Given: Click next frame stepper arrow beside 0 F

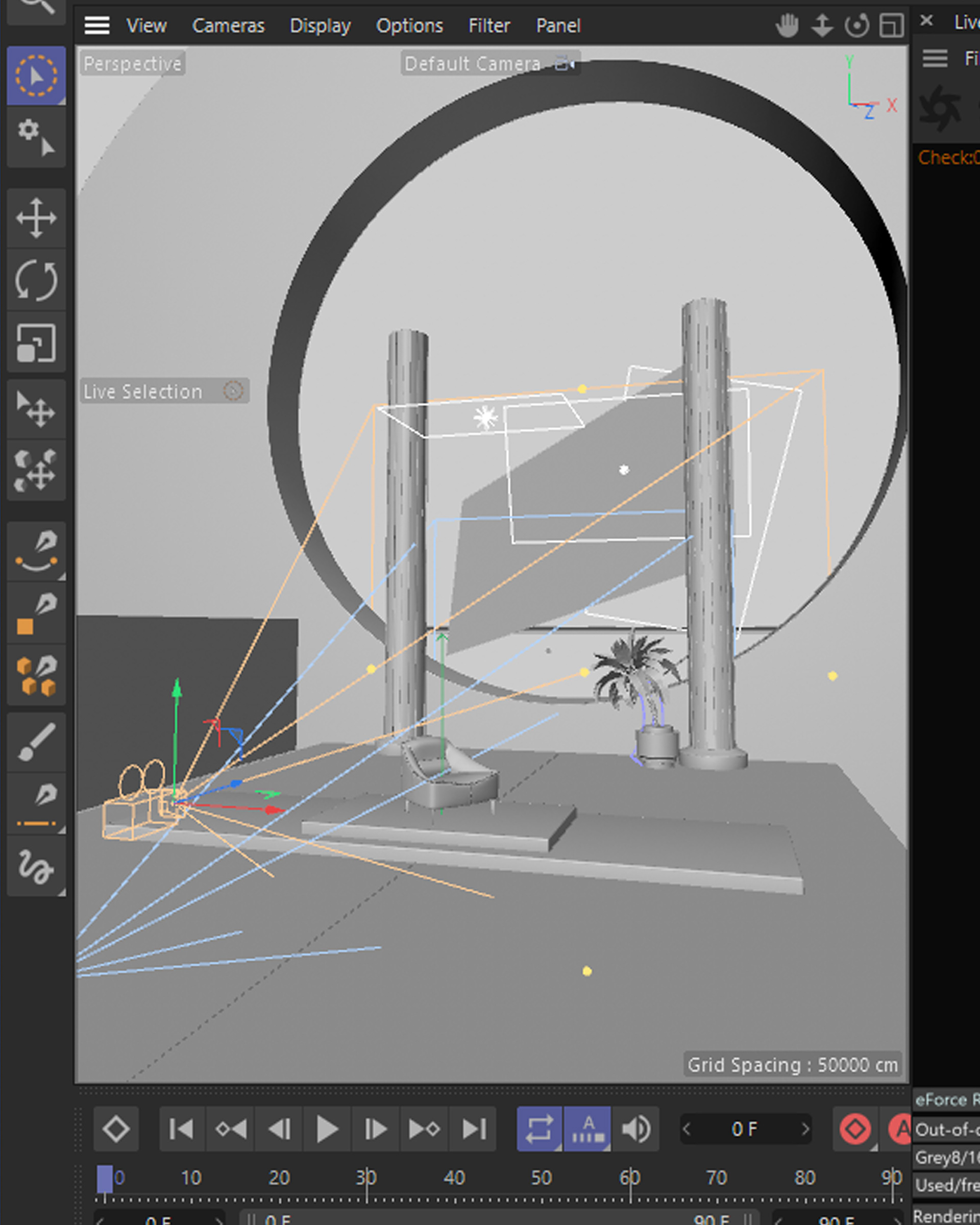Looking at the screenshot, I should click(x=805, y=1129).
